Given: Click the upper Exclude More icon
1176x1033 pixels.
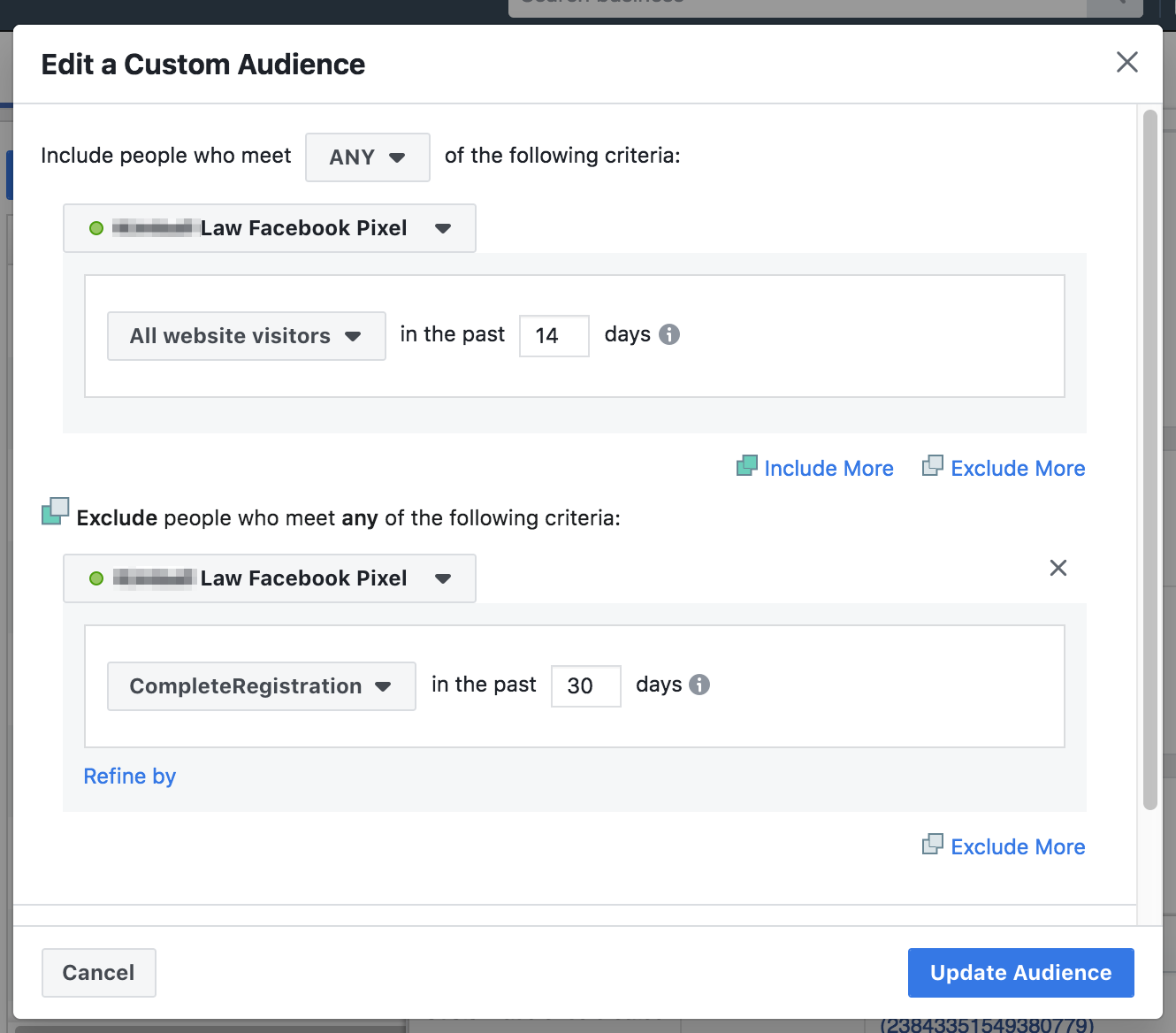Looking at the screenshot, I should 933,466.
